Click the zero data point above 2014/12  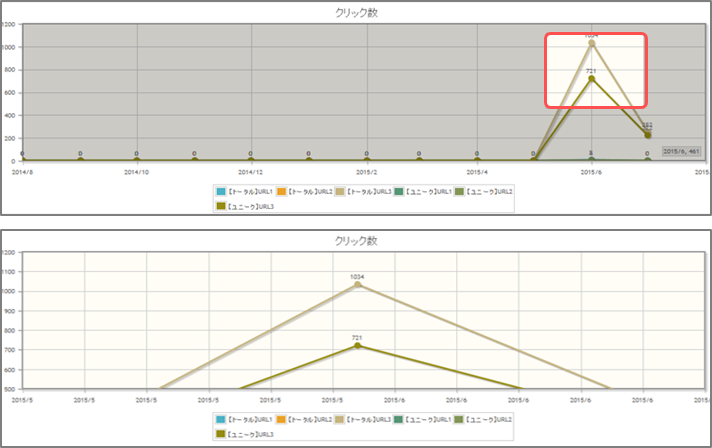[251, 160]
